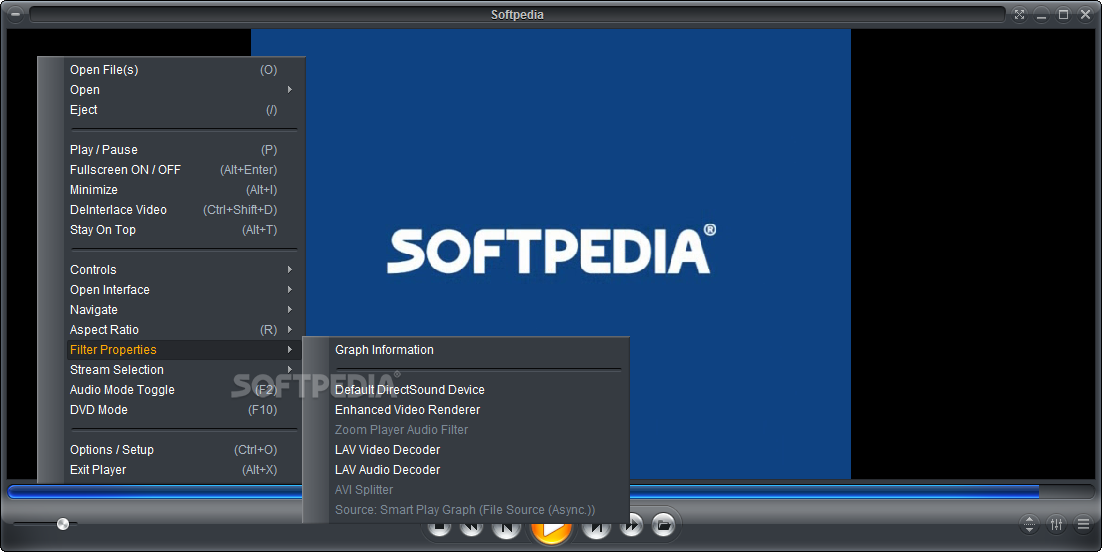Maximize the player window
This screenshot has height=552, width=1102.
[1064, 15]
